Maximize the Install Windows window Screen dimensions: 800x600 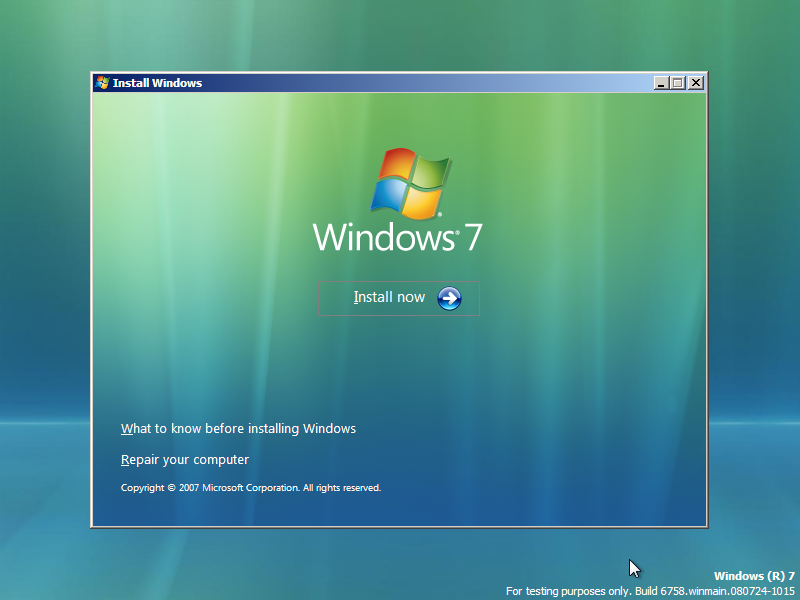tap(678, 82)
